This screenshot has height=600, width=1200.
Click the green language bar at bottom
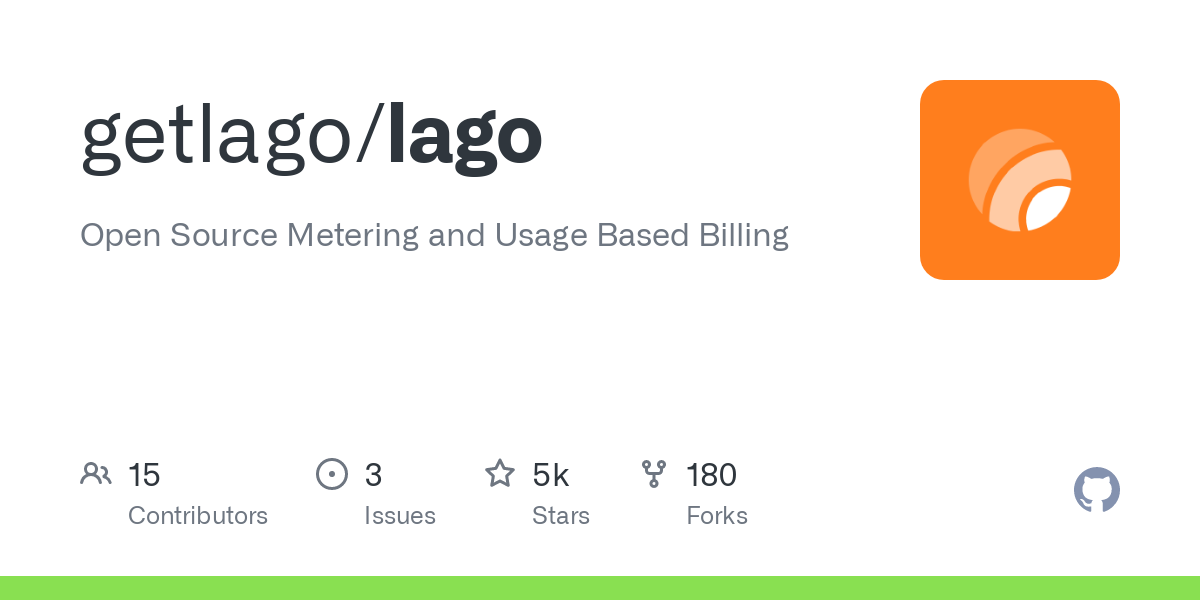click(x=600, y=588)
